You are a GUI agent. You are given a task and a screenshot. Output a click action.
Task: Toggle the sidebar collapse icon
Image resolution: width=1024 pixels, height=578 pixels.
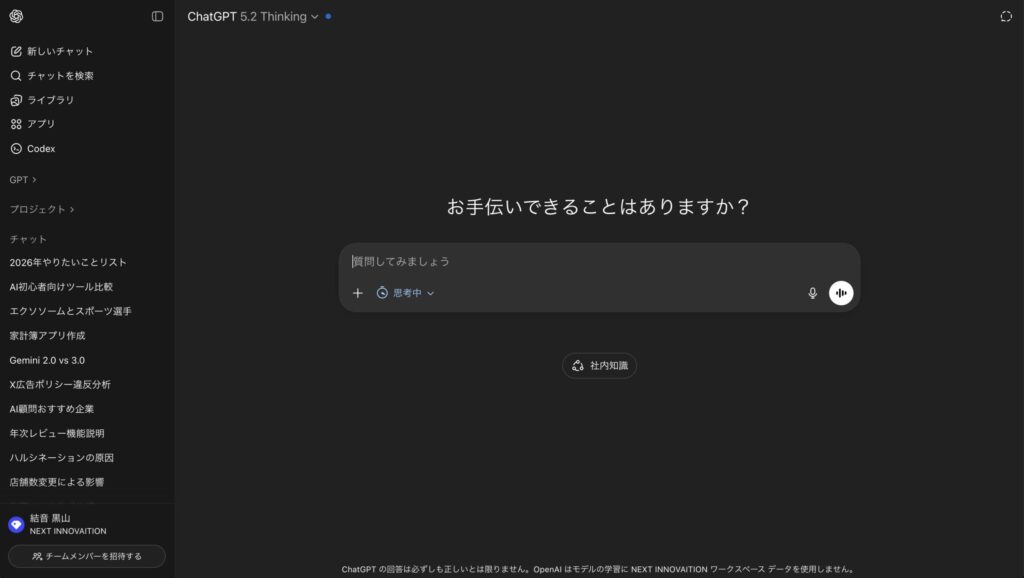157,16
